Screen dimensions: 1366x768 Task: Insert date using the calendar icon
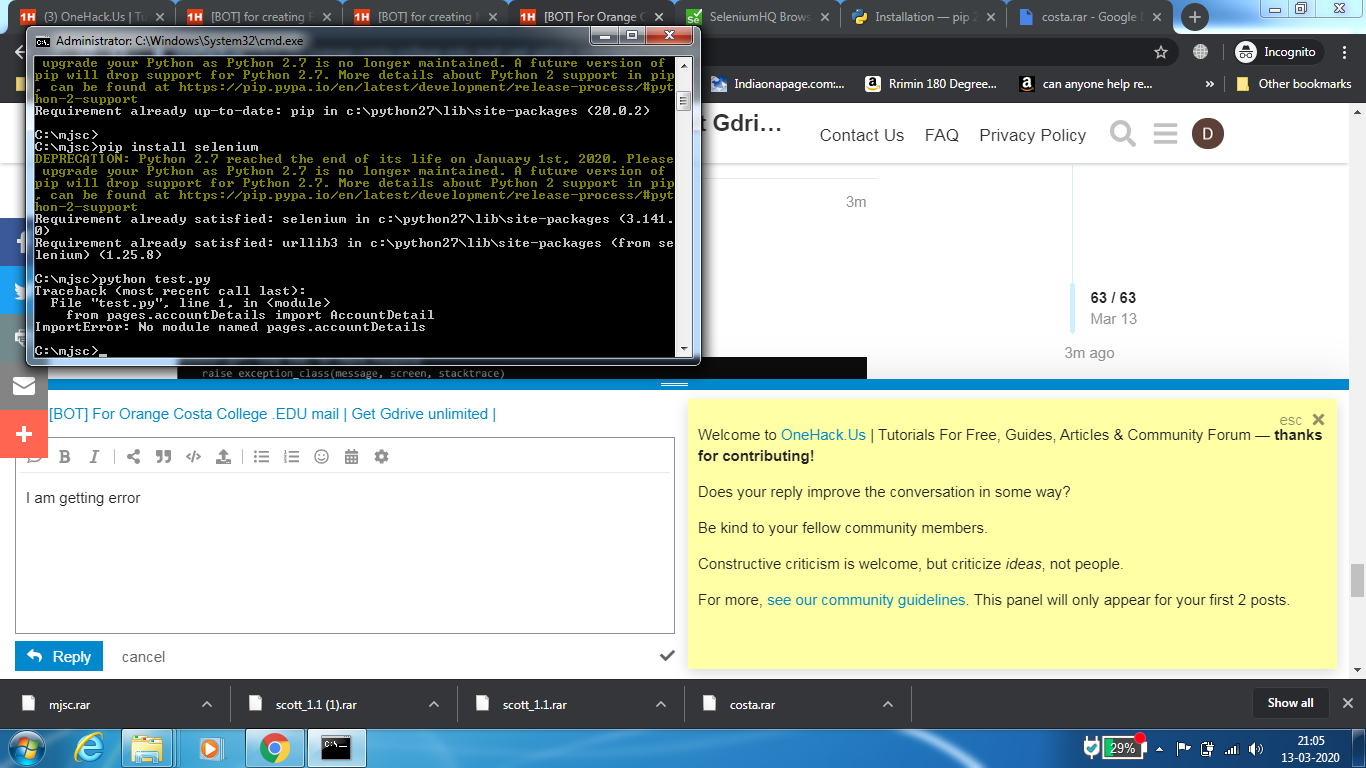tap(351, 457)
